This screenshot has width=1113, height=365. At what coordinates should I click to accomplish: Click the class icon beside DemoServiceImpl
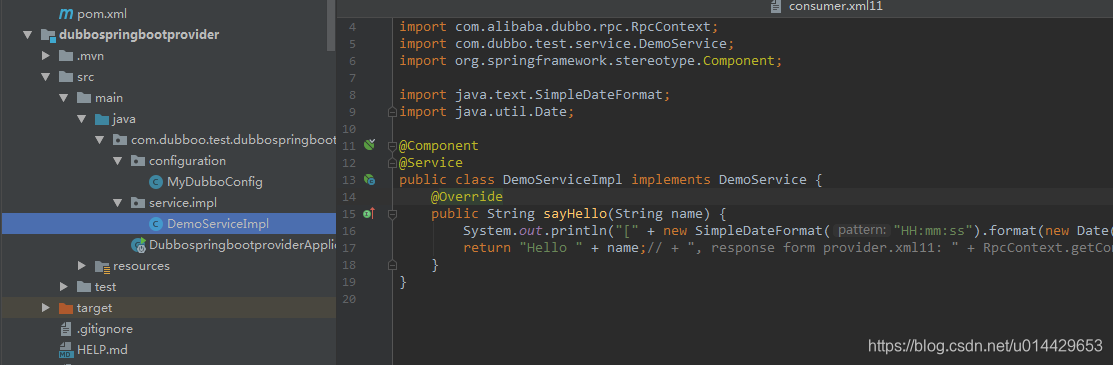(x=155, y=224)
